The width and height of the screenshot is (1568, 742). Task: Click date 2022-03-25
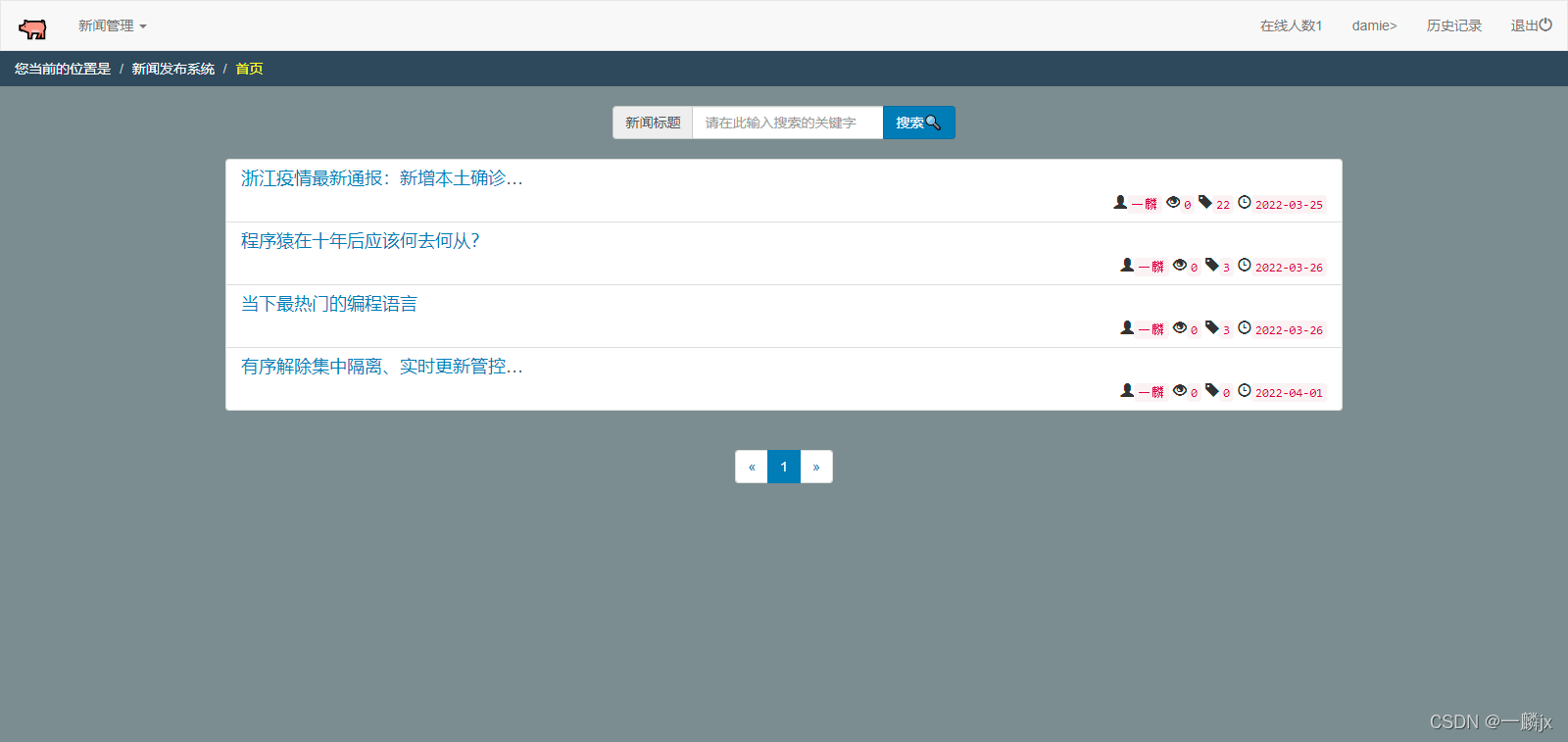[x=1289, y=205]
